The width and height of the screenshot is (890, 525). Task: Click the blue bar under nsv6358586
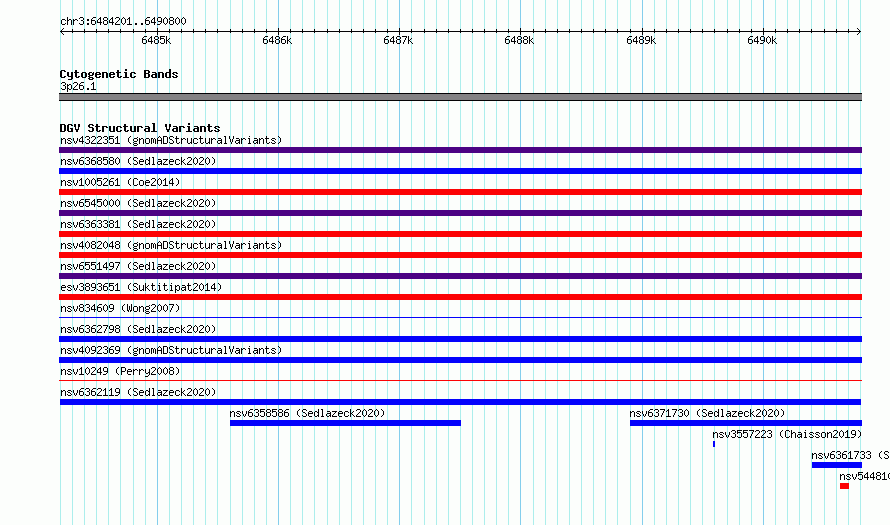coord(345,423)
